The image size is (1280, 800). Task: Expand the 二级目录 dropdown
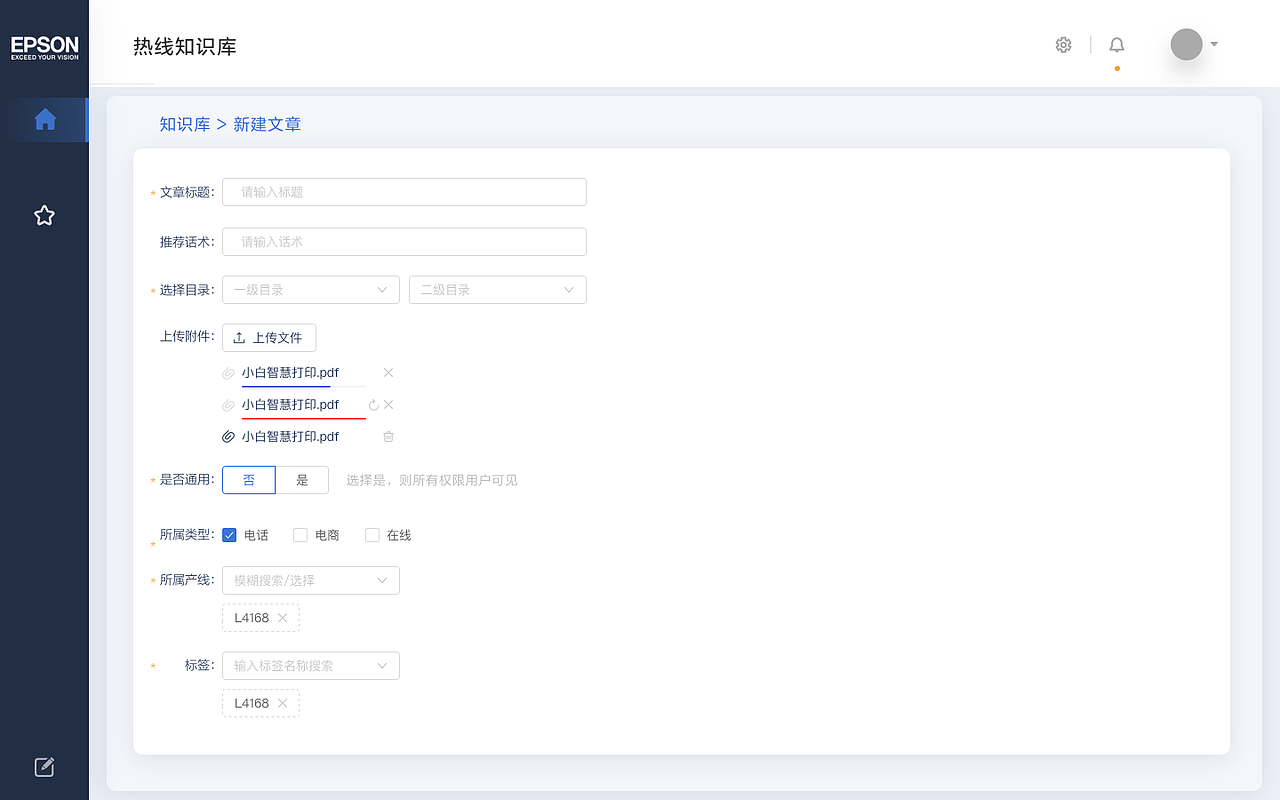(x=497, y=290)
